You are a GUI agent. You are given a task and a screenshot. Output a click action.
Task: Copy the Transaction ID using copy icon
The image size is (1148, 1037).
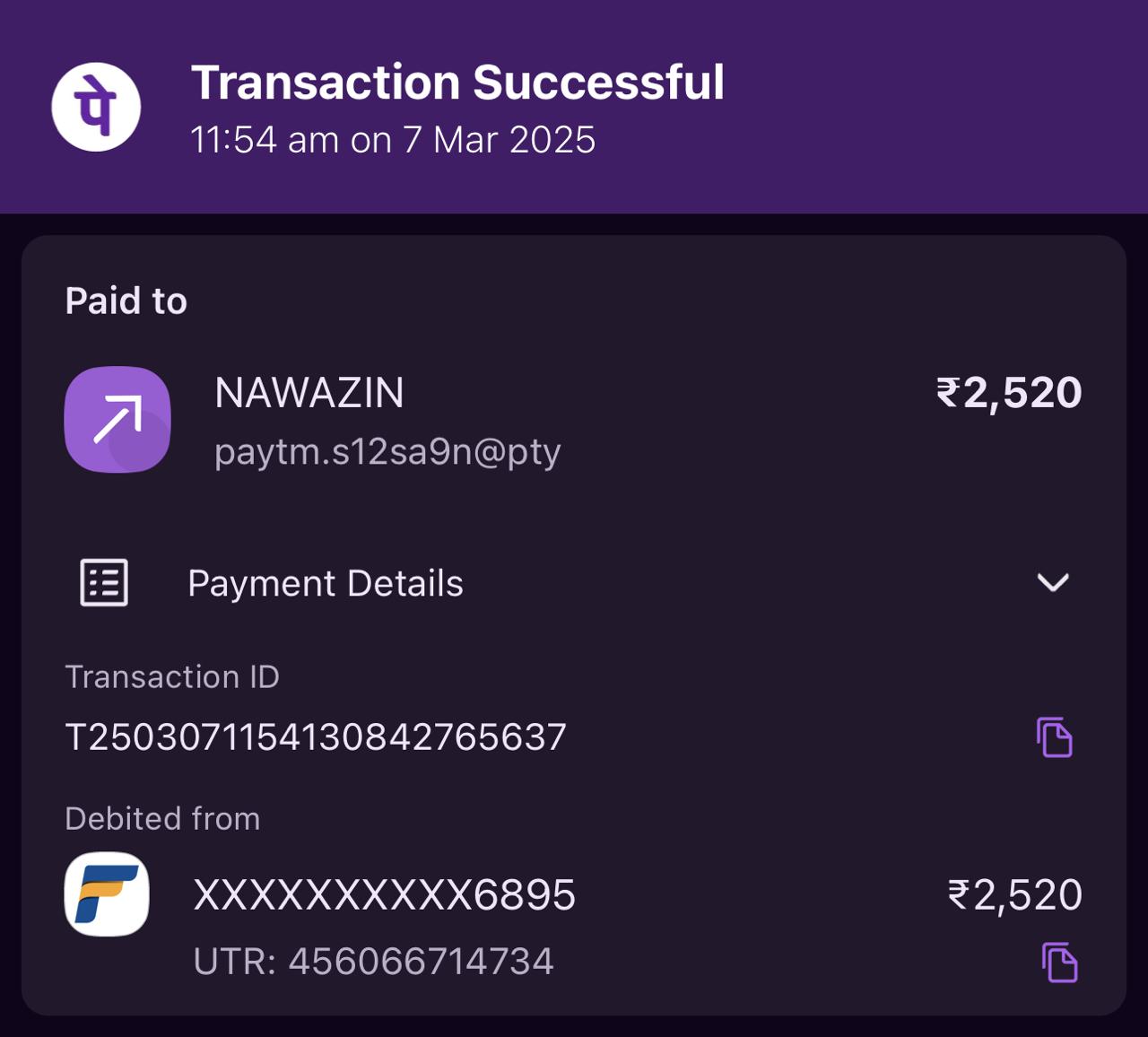(1055, 737)
